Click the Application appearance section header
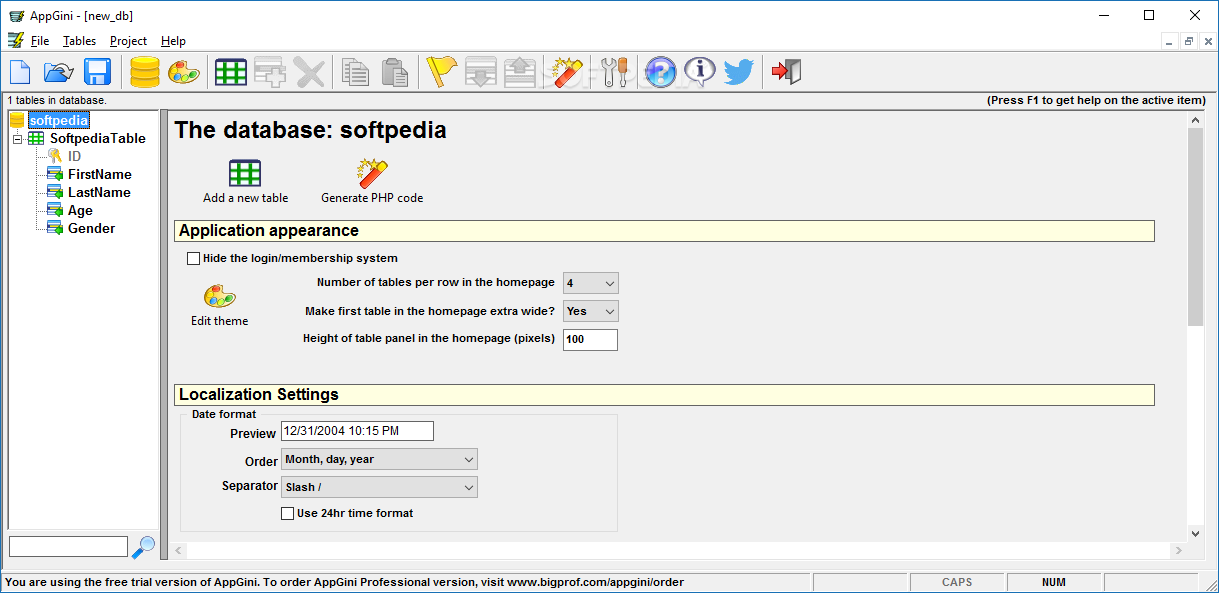 point(664,231)
